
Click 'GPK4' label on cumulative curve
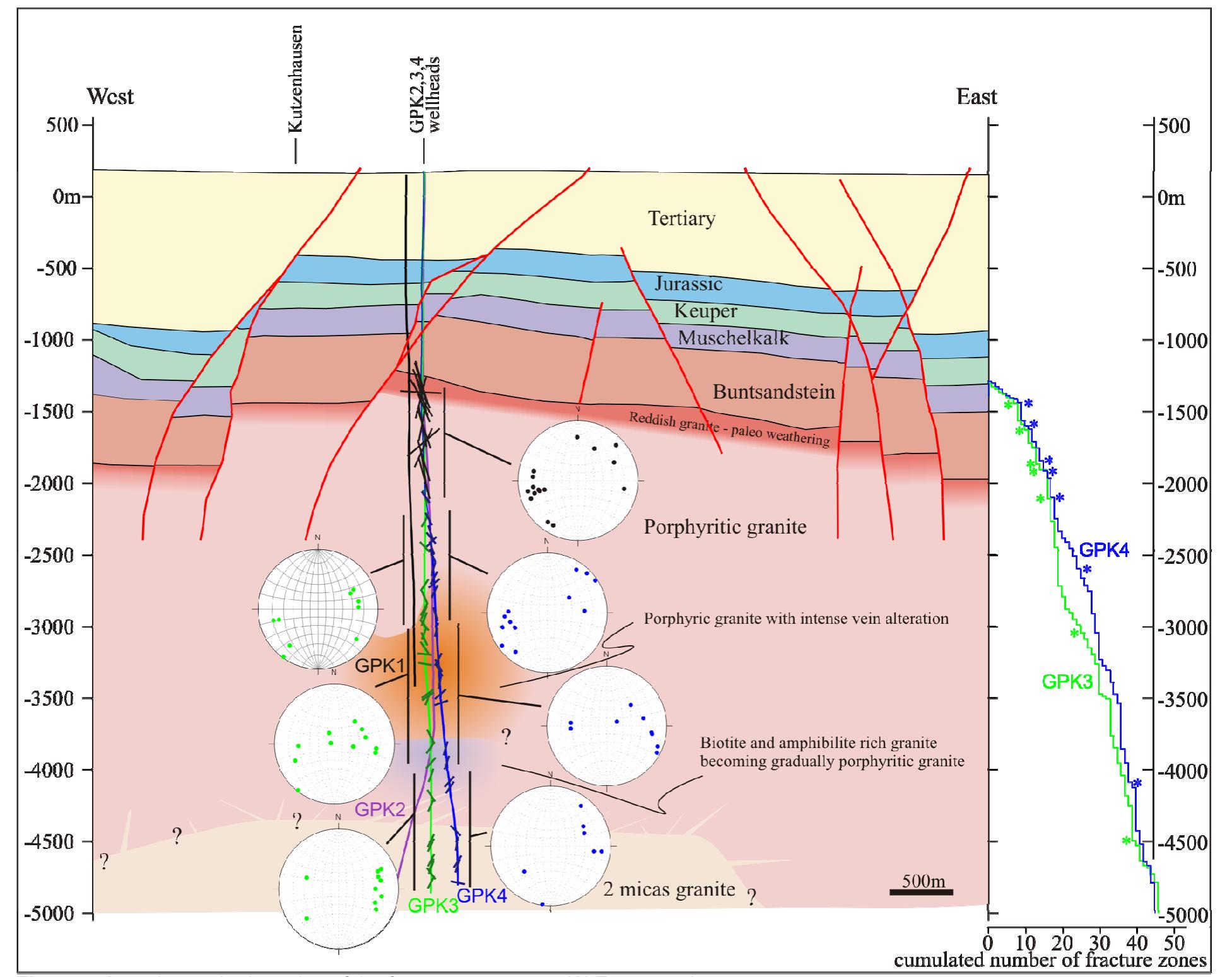(1104, 549)
